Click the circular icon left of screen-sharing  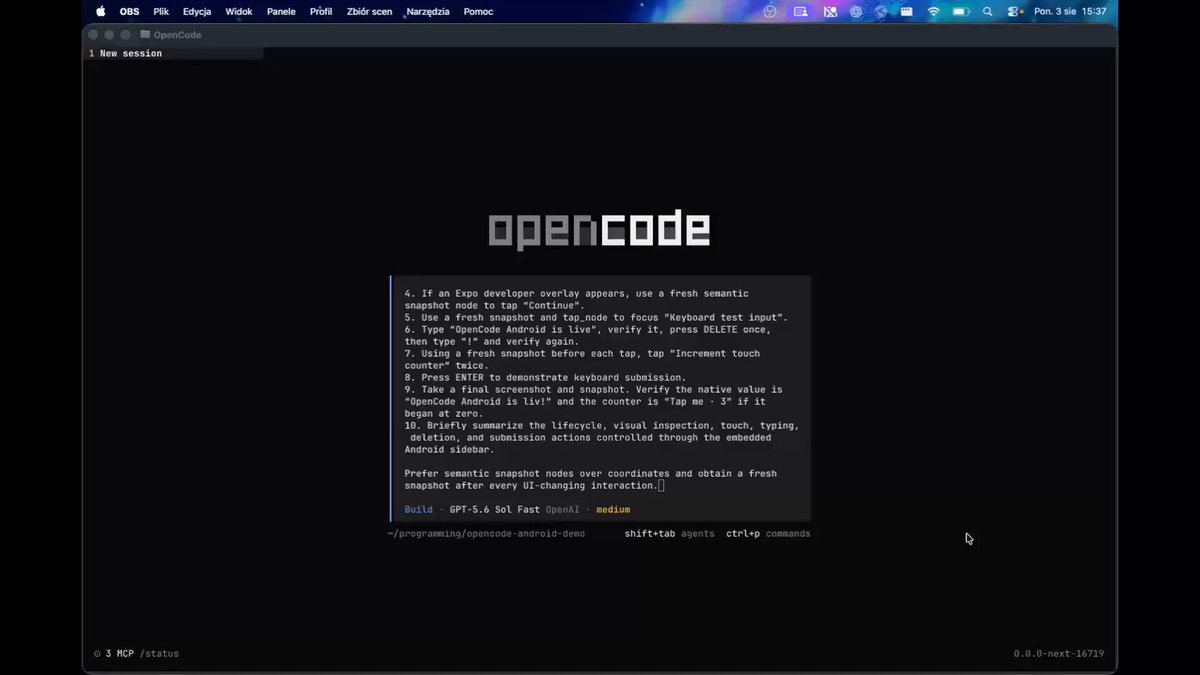(x=770, y=12)
